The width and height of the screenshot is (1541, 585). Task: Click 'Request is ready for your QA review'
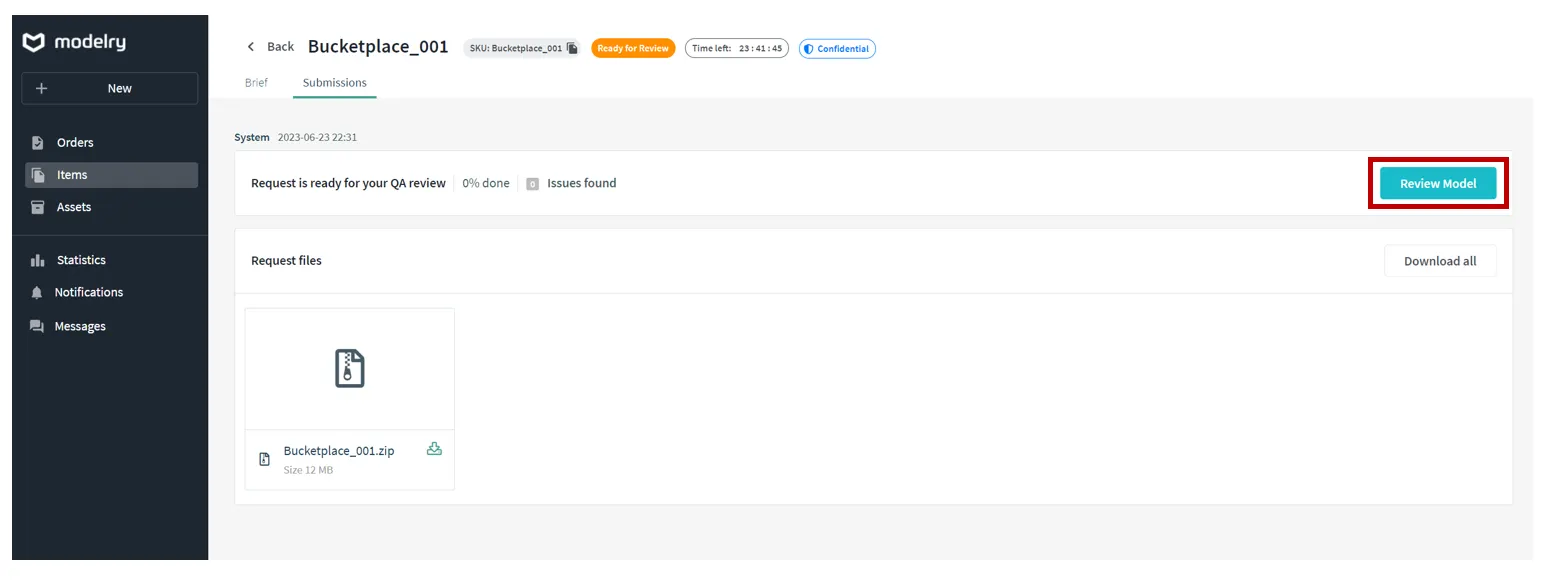tap(348, 184)
